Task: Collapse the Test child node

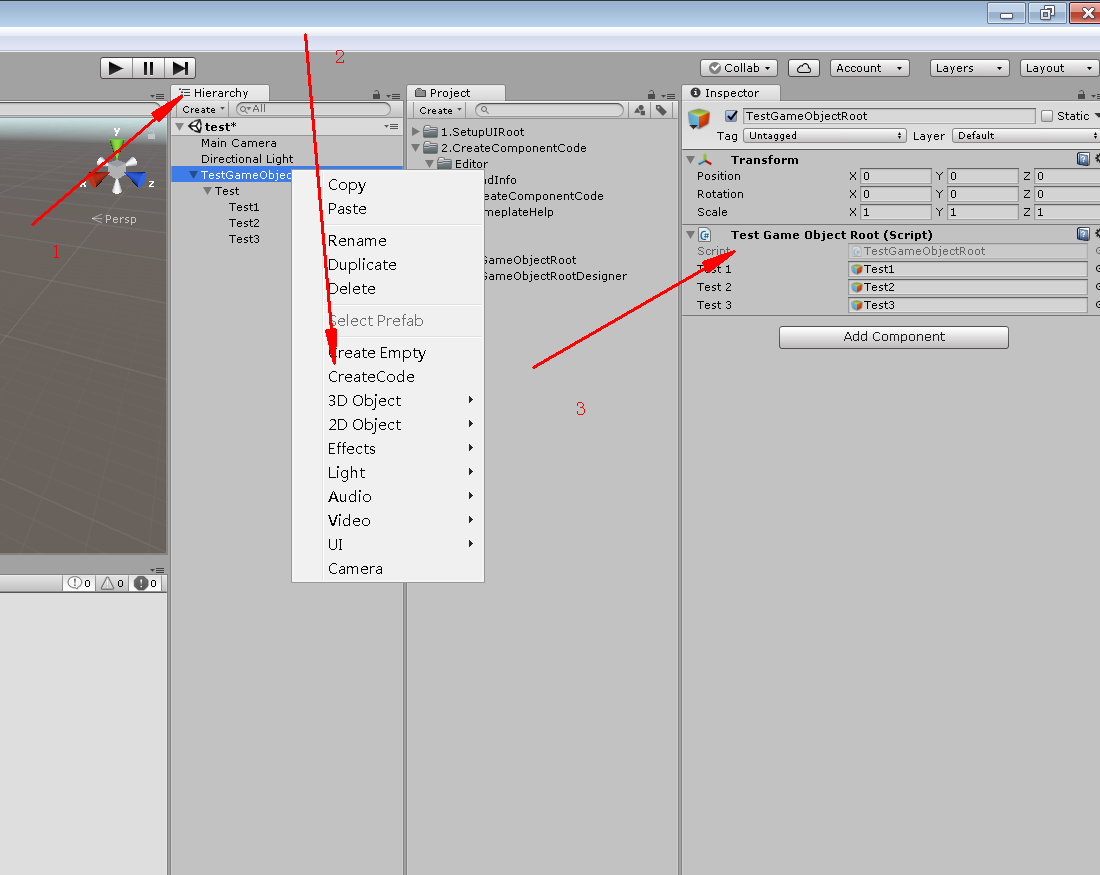Action: pos(207,191)
